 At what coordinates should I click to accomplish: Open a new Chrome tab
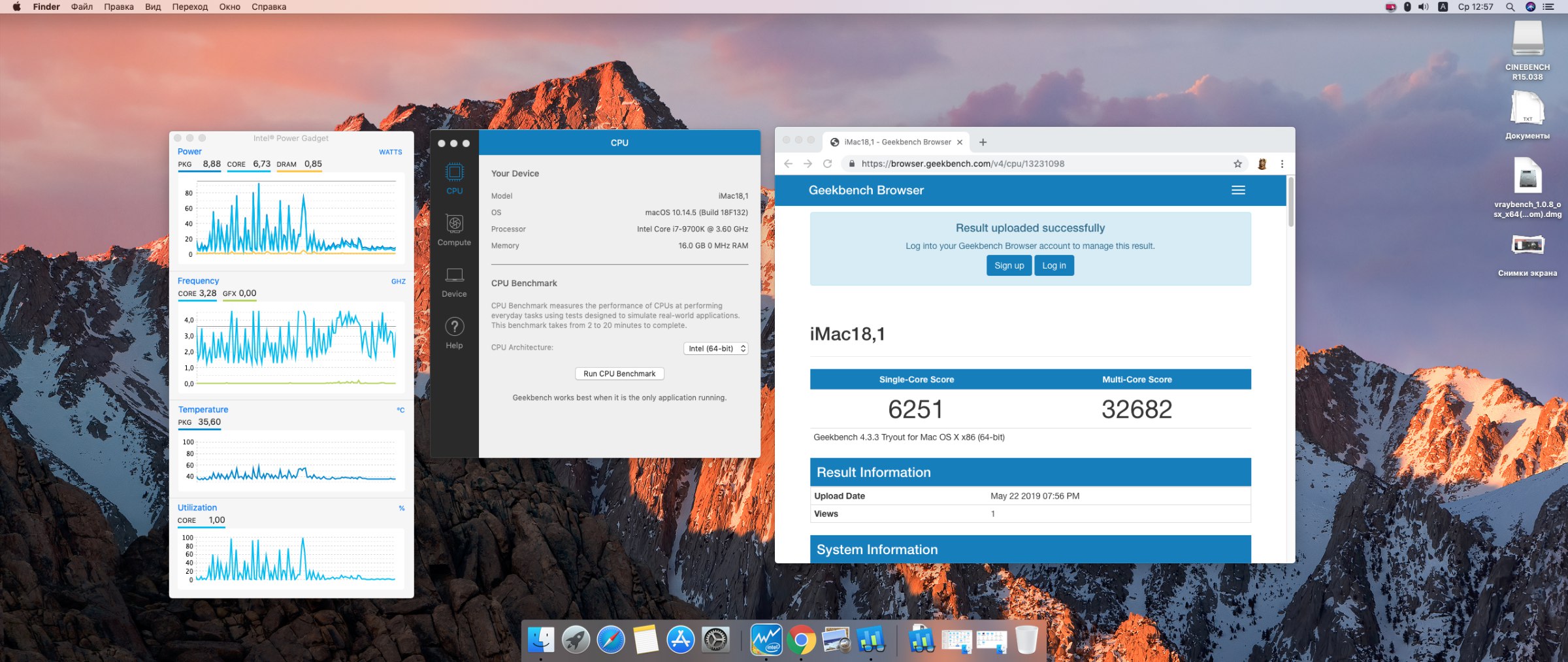click(x=983, y=142)
